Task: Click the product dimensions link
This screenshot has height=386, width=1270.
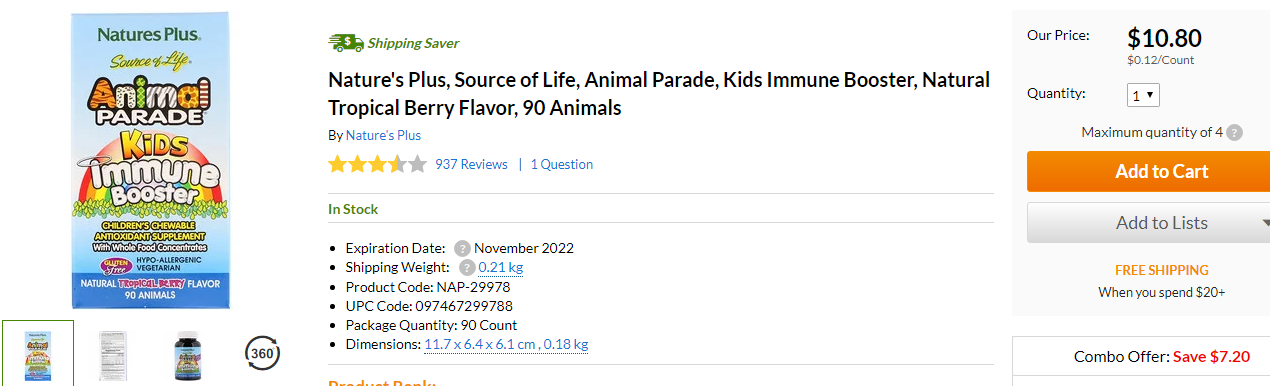Action: tap(506, 344)
